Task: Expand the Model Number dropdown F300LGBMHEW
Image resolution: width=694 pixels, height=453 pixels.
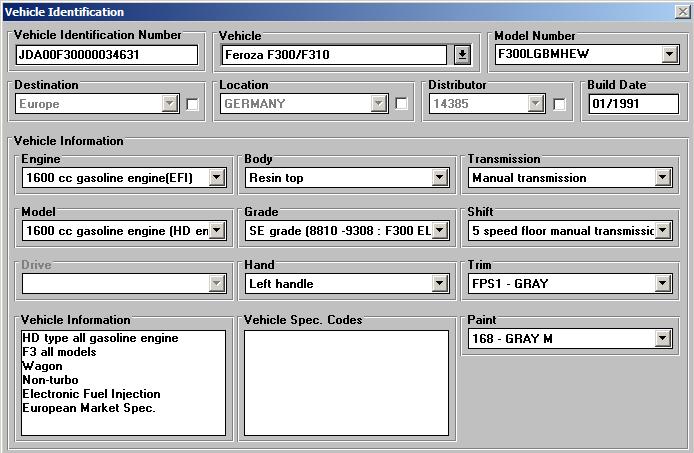Action: pyautogui.click(x=670, y=54)
